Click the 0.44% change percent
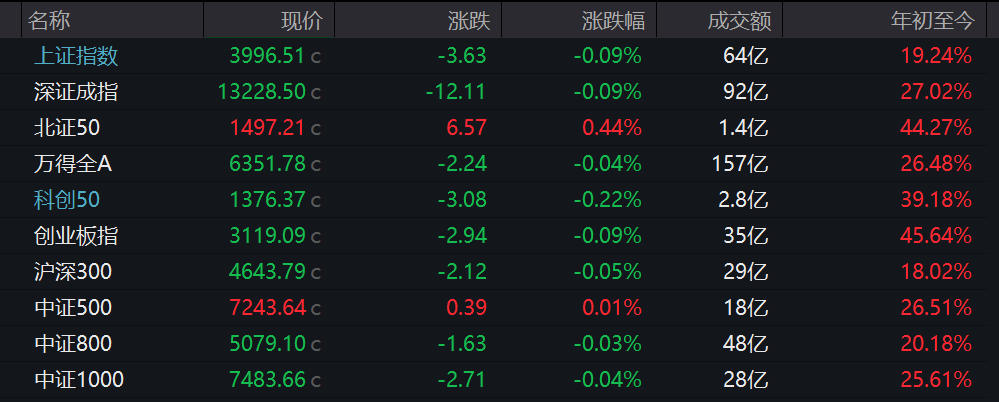The width and height of the screenshot is (999, 402). pyautogui.click(x=612, y=128)
